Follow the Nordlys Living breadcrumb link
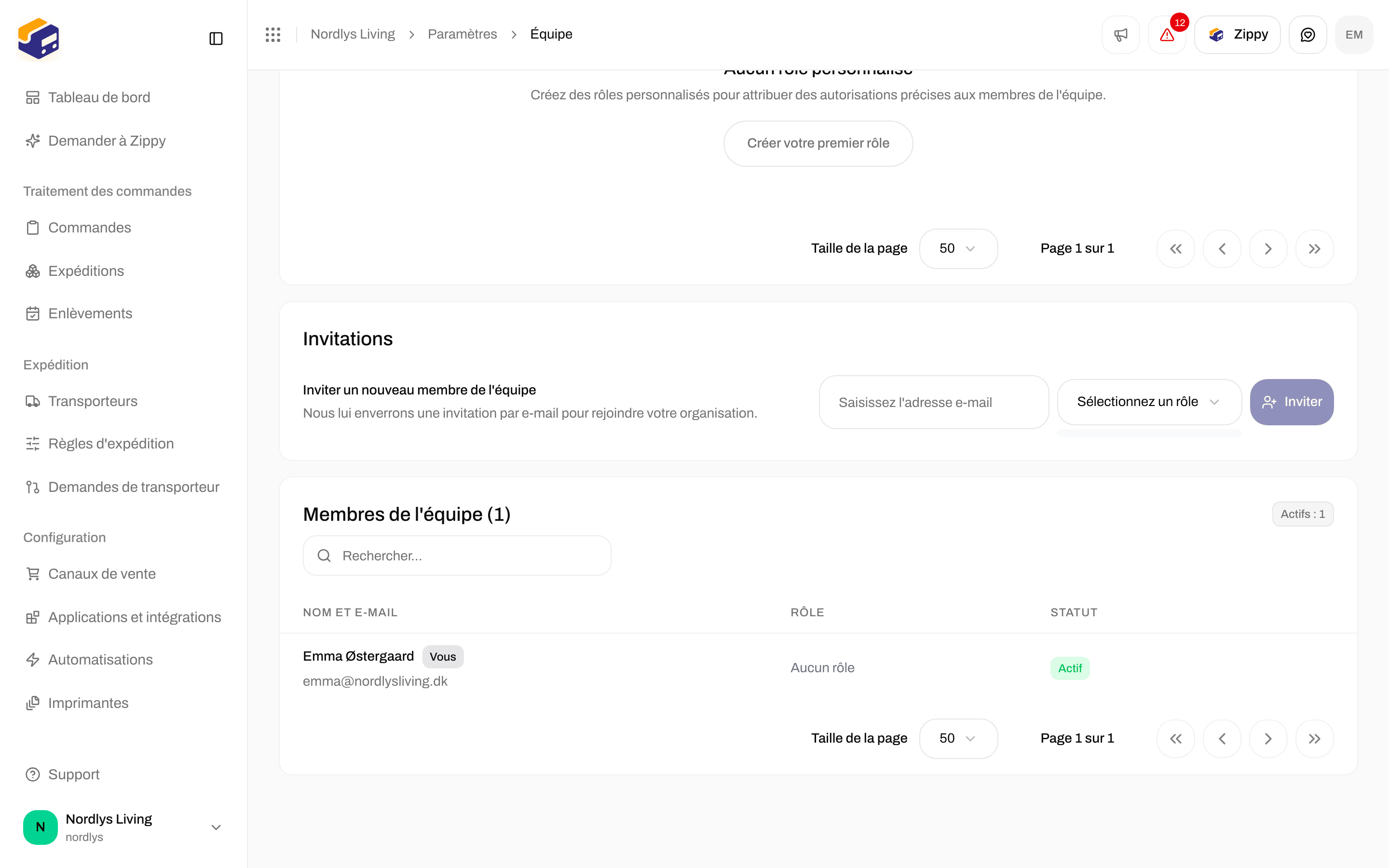Viewport: 1389px width, 868px height. pyautogui.click(x=353, y=34)
